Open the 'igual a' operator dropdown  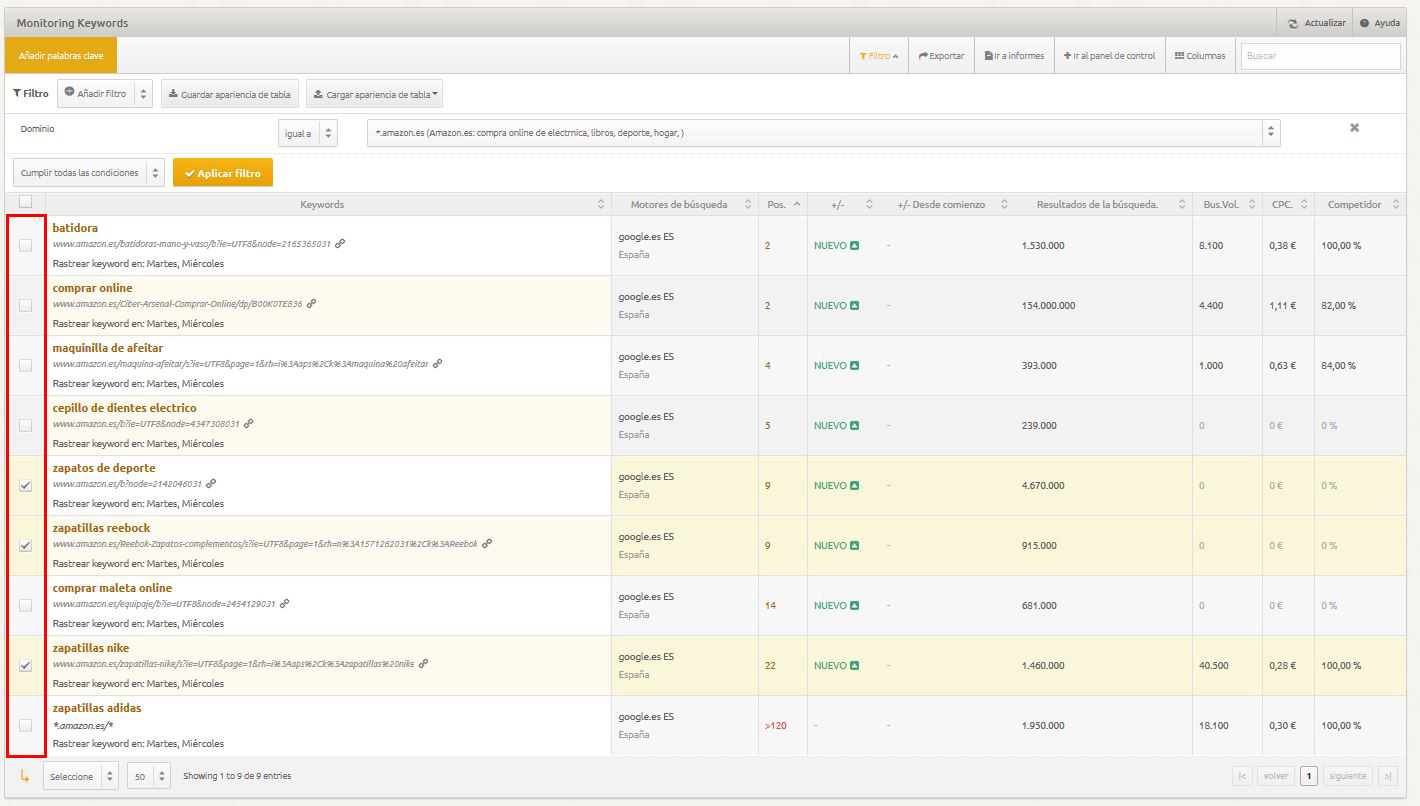[x=308, y=133]
